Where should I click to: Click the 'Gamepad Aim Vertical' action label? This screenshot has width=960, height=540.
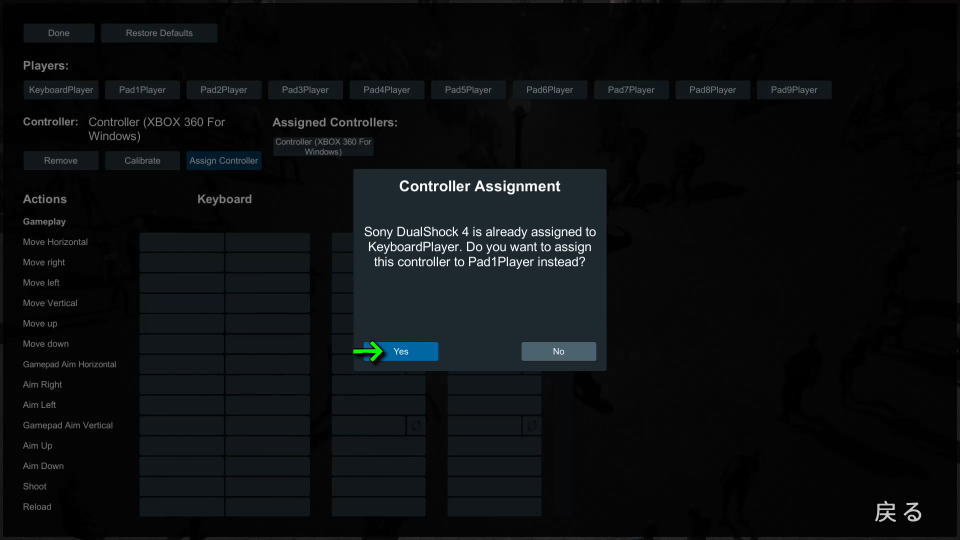click(x=67, y=425)
